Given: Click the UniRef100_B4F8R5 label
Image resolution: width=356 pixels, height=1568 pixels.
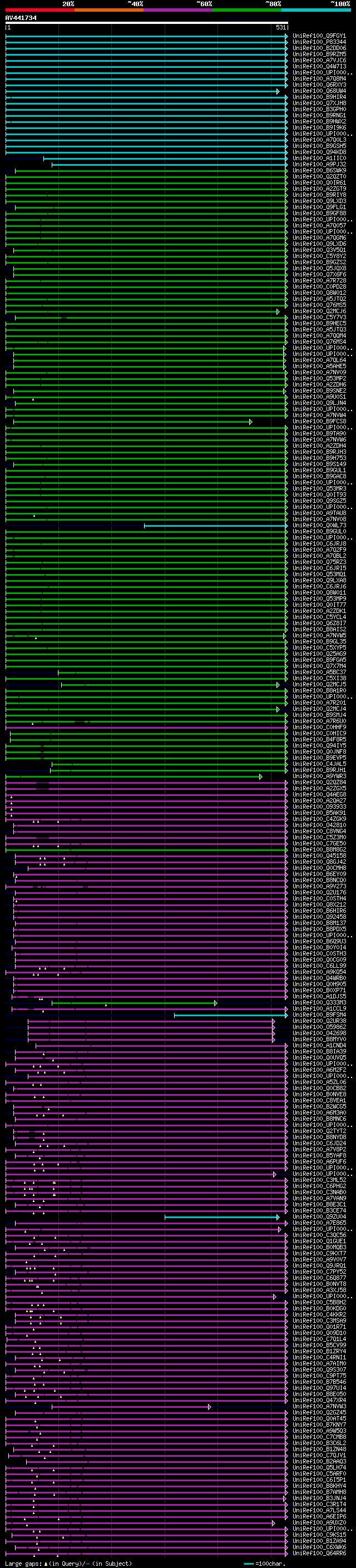Looking at the screenshot, I should [x=319, y=740].
